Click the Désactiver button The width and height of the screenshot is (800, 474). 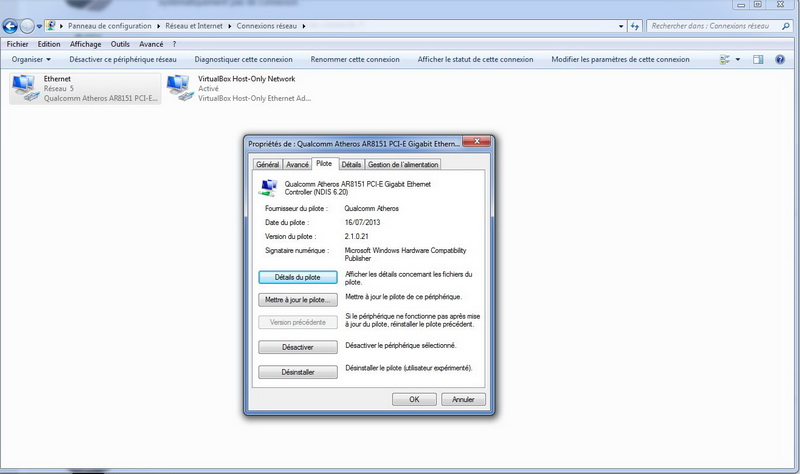pyautogui.click(x=298, y=347)
